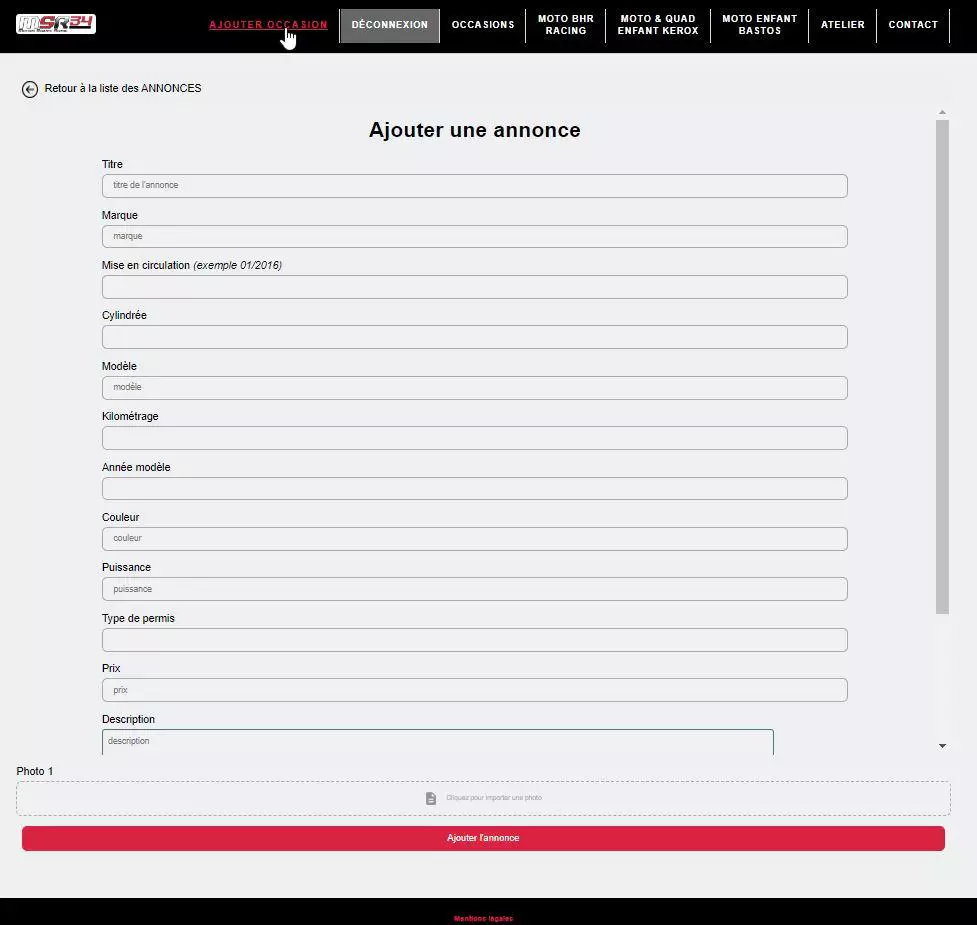Screen dimensions: 977x925
Task: Open Moto BHR Racing section
Action: (x=565, y=25)
